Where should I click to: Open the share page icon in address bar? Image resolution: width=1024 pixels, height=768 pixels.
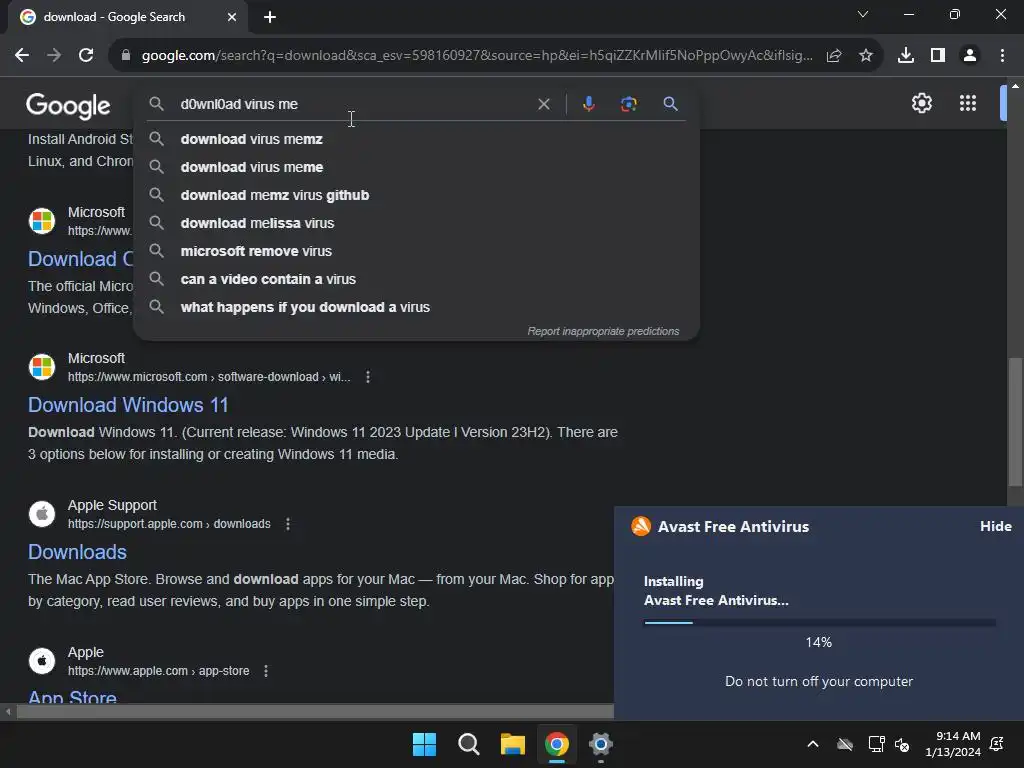[x=834, y=56]
